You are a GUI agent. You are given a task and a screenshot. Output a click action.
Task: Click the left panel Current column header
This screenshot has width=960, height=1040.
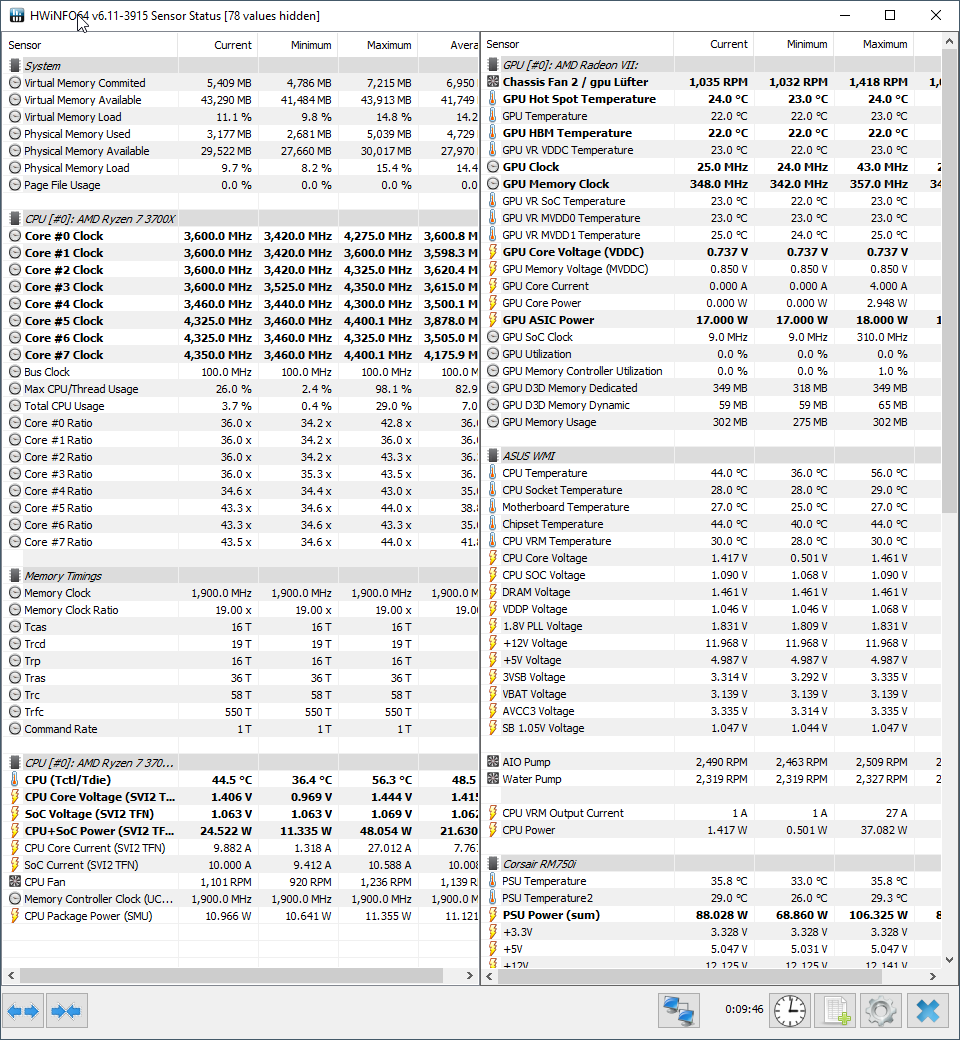tap(218, 45)
